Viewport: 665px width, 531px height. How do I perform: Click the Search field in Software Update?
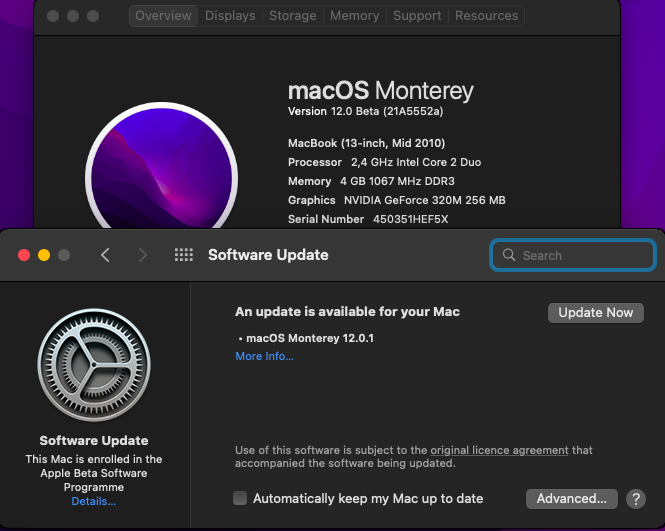coord(573,255)
